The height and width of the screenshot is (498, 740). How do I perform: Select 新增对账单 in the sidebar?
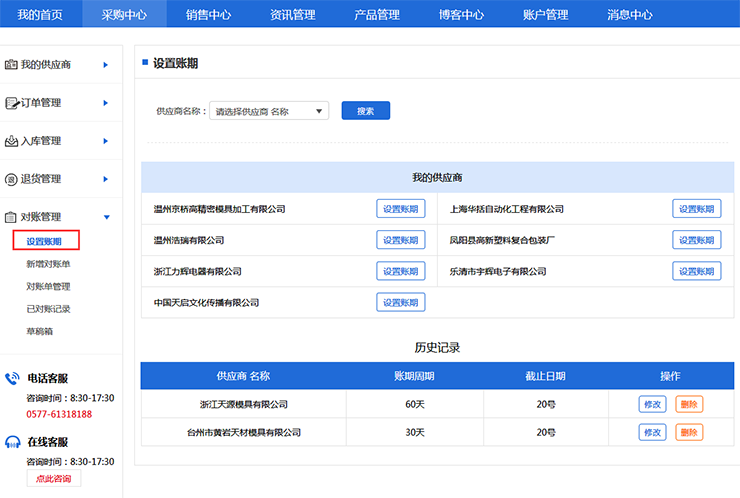click(x=48, y=264)
